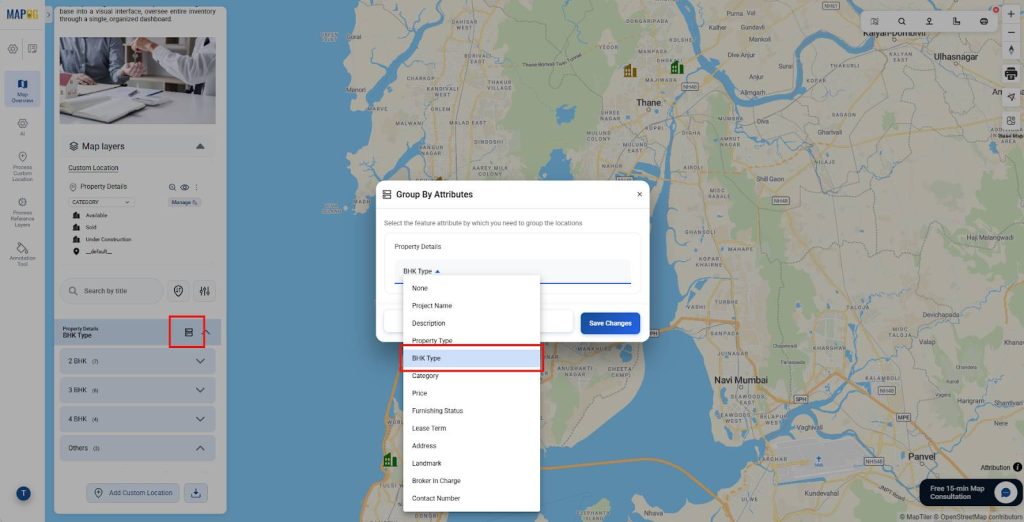
Task: Toggle the BHK Type attribute dropdown
Action: [x=513, y=271]
